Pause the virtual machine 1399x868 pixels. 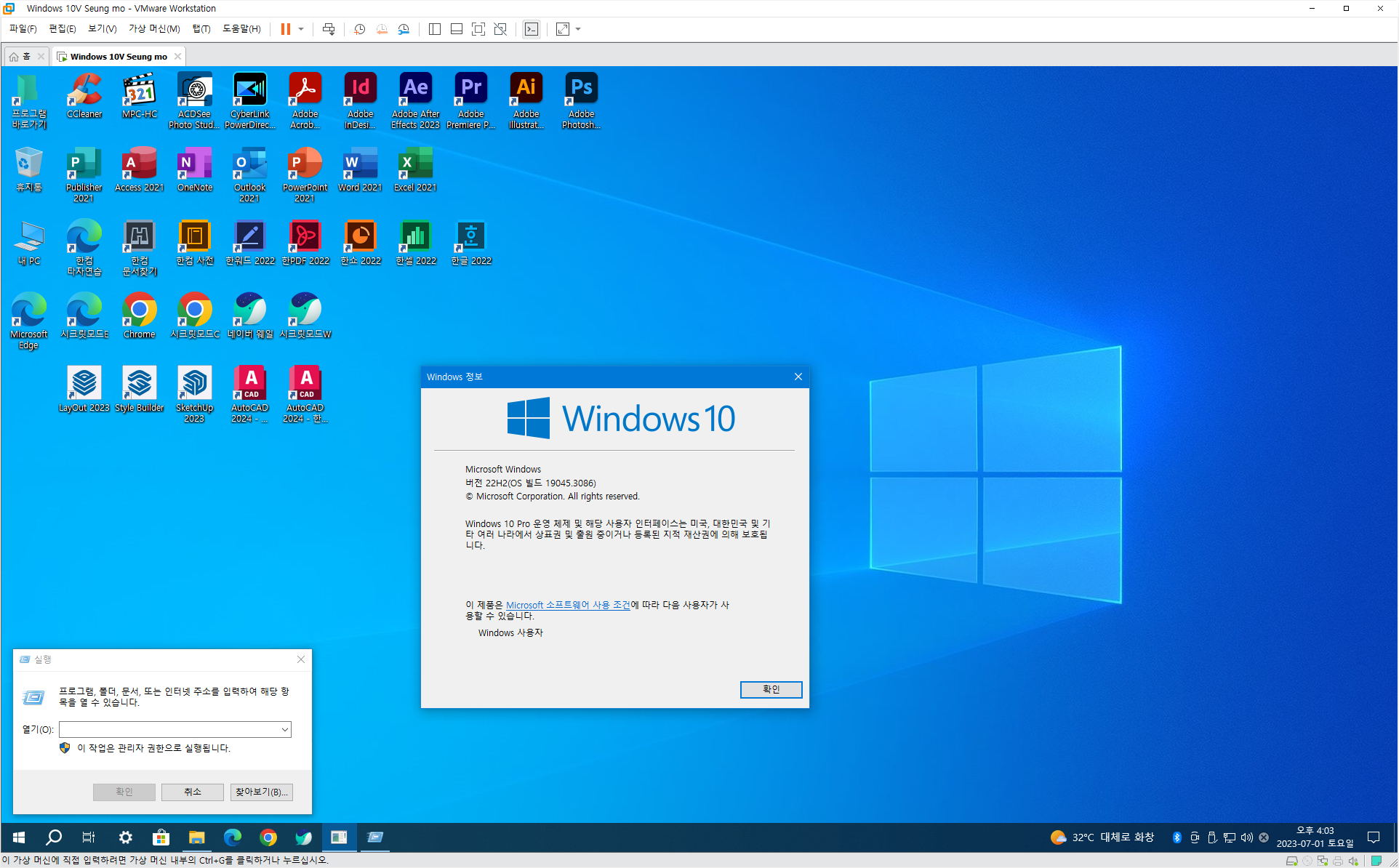tap(286, 29)
